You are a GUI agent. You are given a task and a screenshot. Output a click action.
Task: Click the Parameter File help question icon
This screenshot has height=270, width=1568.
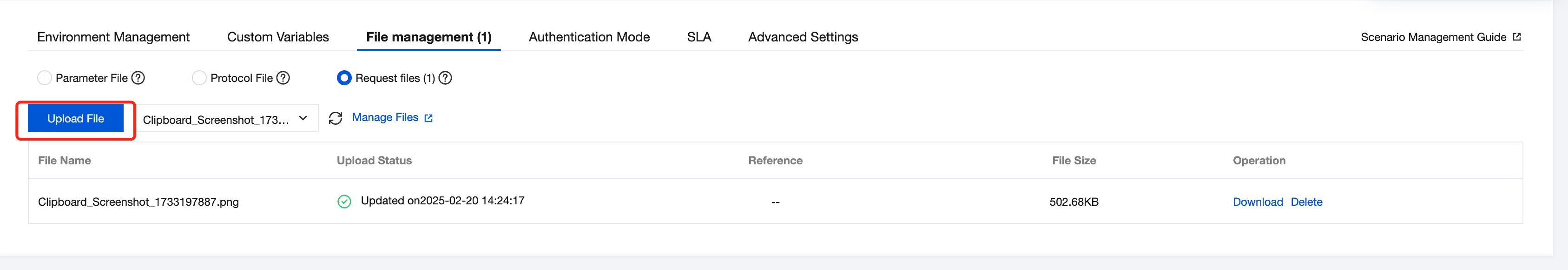point(138,78)
